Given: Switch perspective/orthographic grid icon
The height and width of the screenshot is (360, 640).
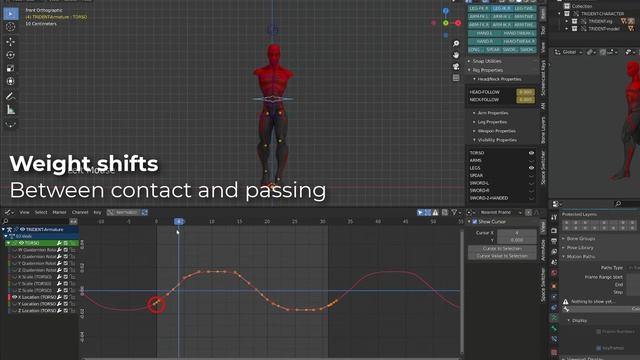Looking at the screenshot, I should tap(456, 78).
